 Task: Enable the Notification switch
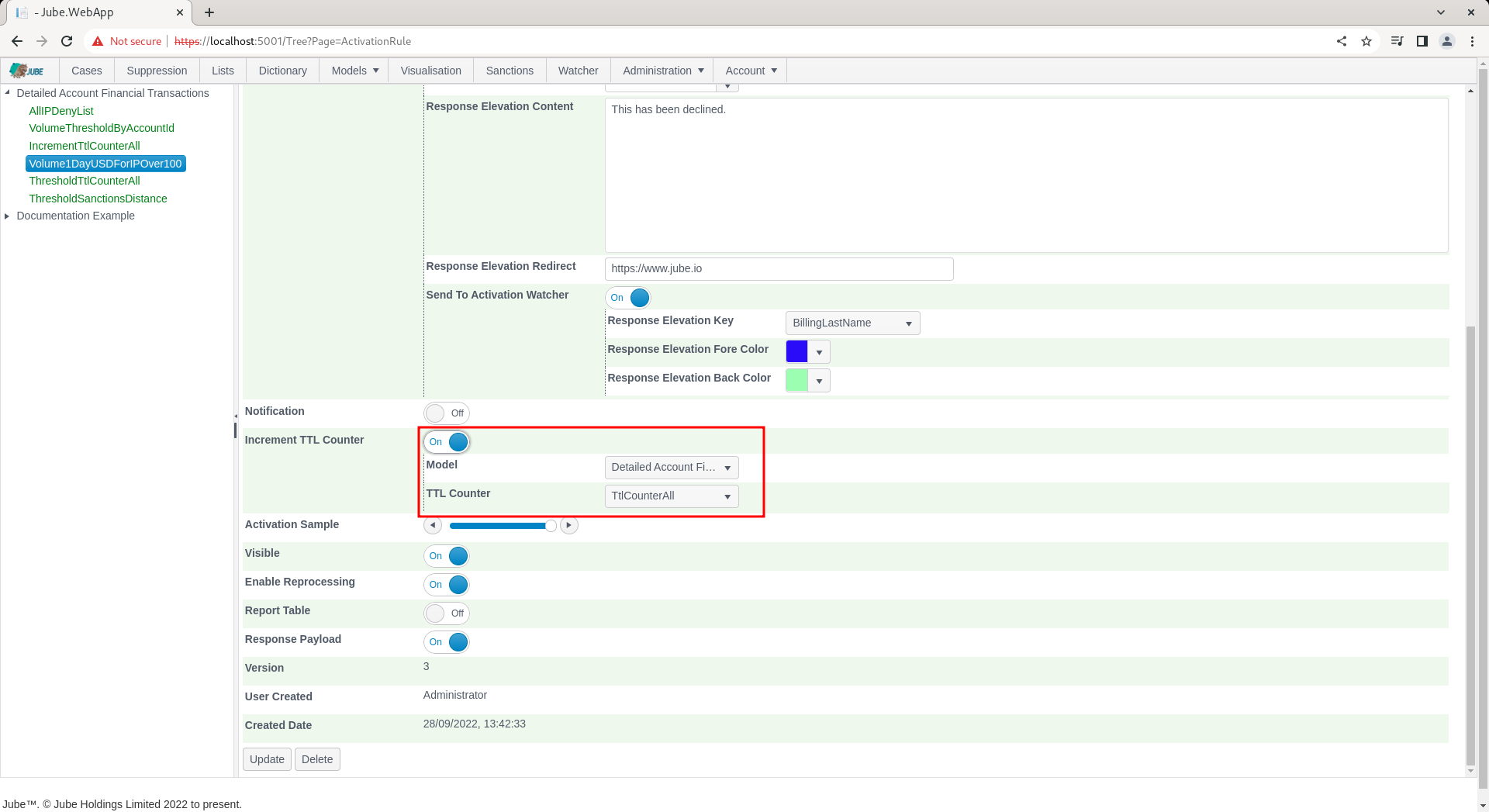[447, 413]
